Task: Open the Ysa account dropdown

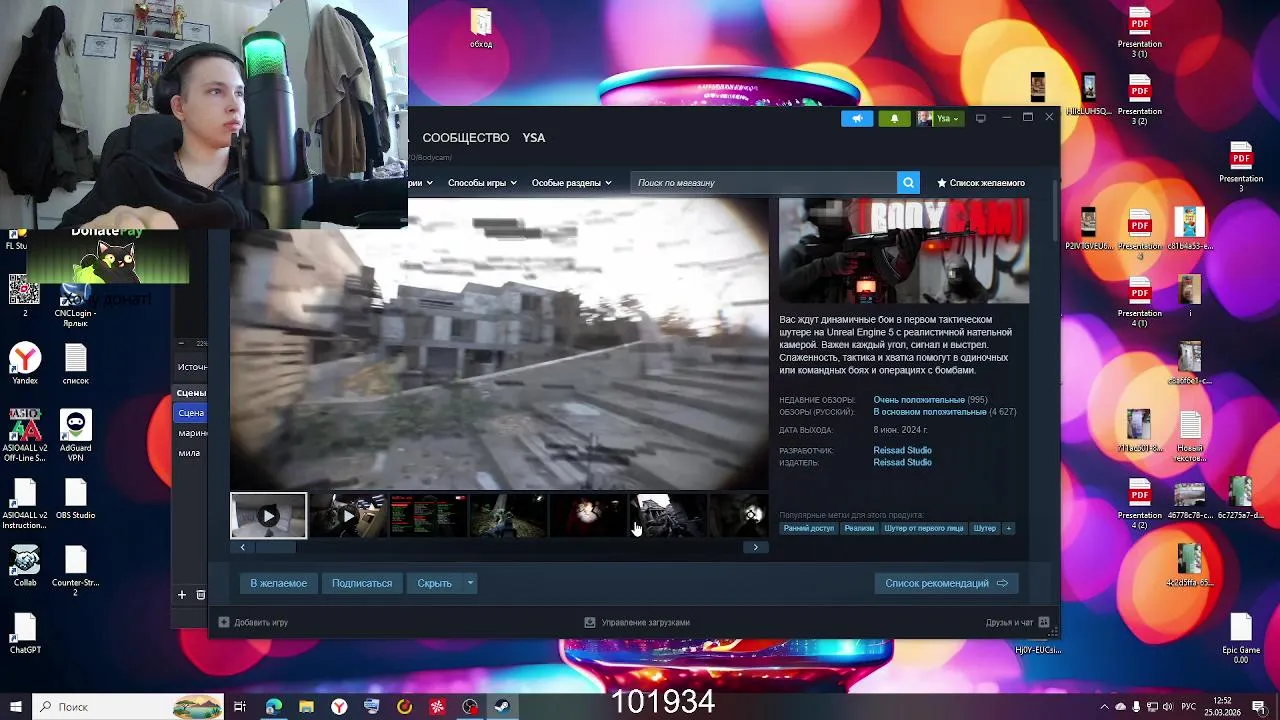Action: 939,118
